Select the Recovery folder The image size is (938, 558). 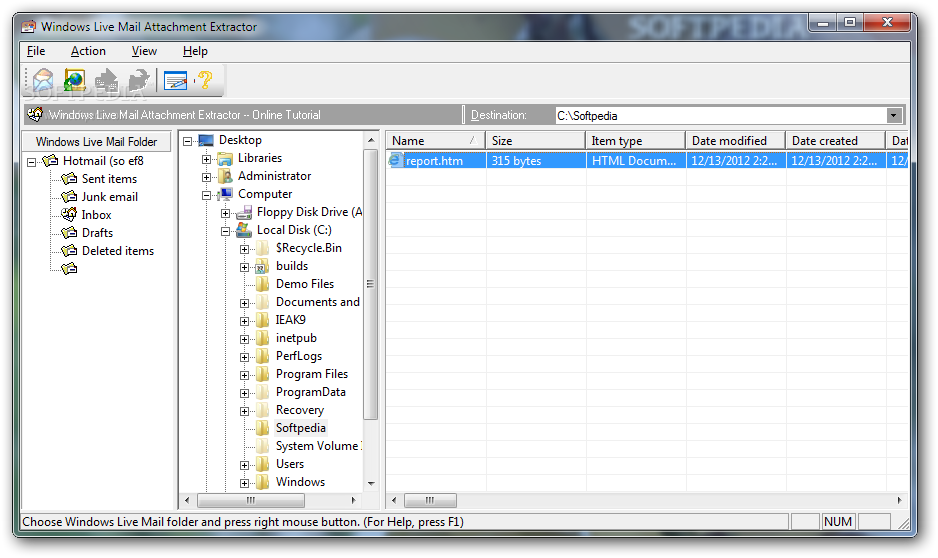(x=300, y=410)
